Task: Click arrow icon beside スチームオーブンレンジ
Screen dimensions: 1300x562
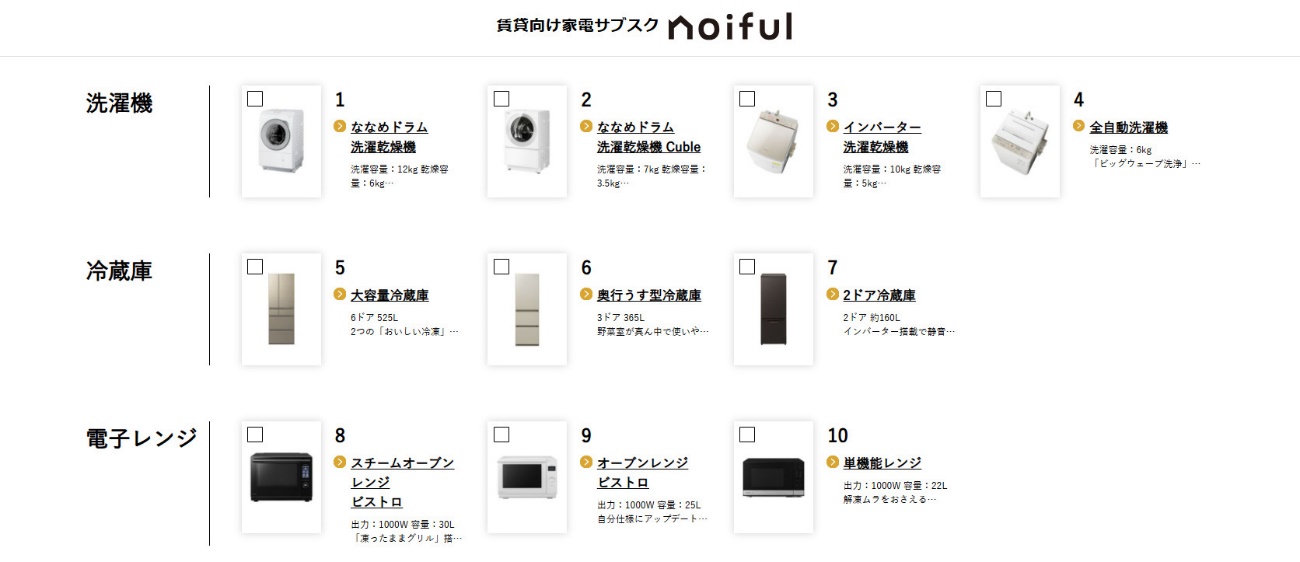Action: click(x=340, y=463)
